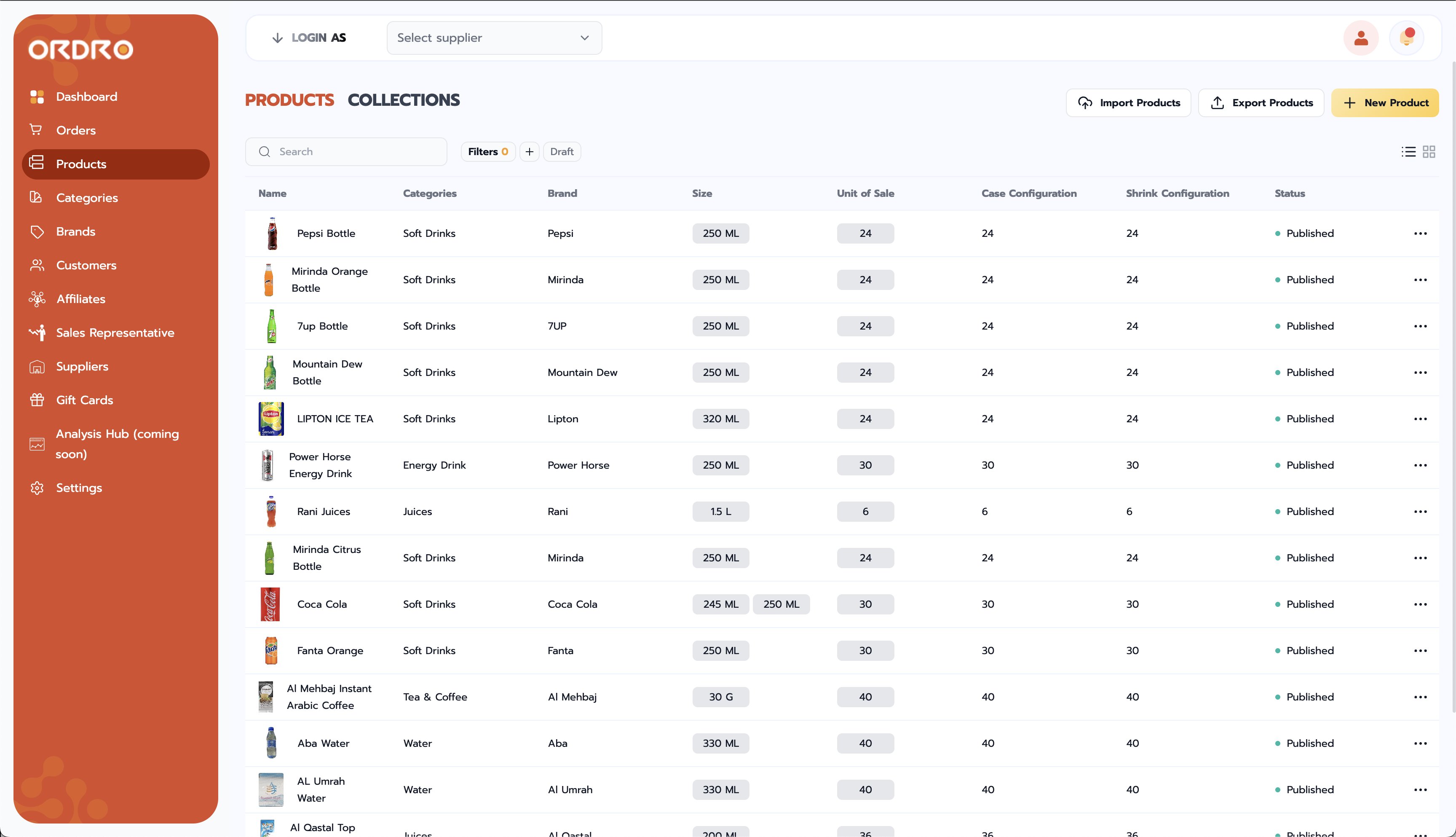This screenshot has height=837, width=1456.
Task: Click the Status column header
Action: click(1290, 194)
